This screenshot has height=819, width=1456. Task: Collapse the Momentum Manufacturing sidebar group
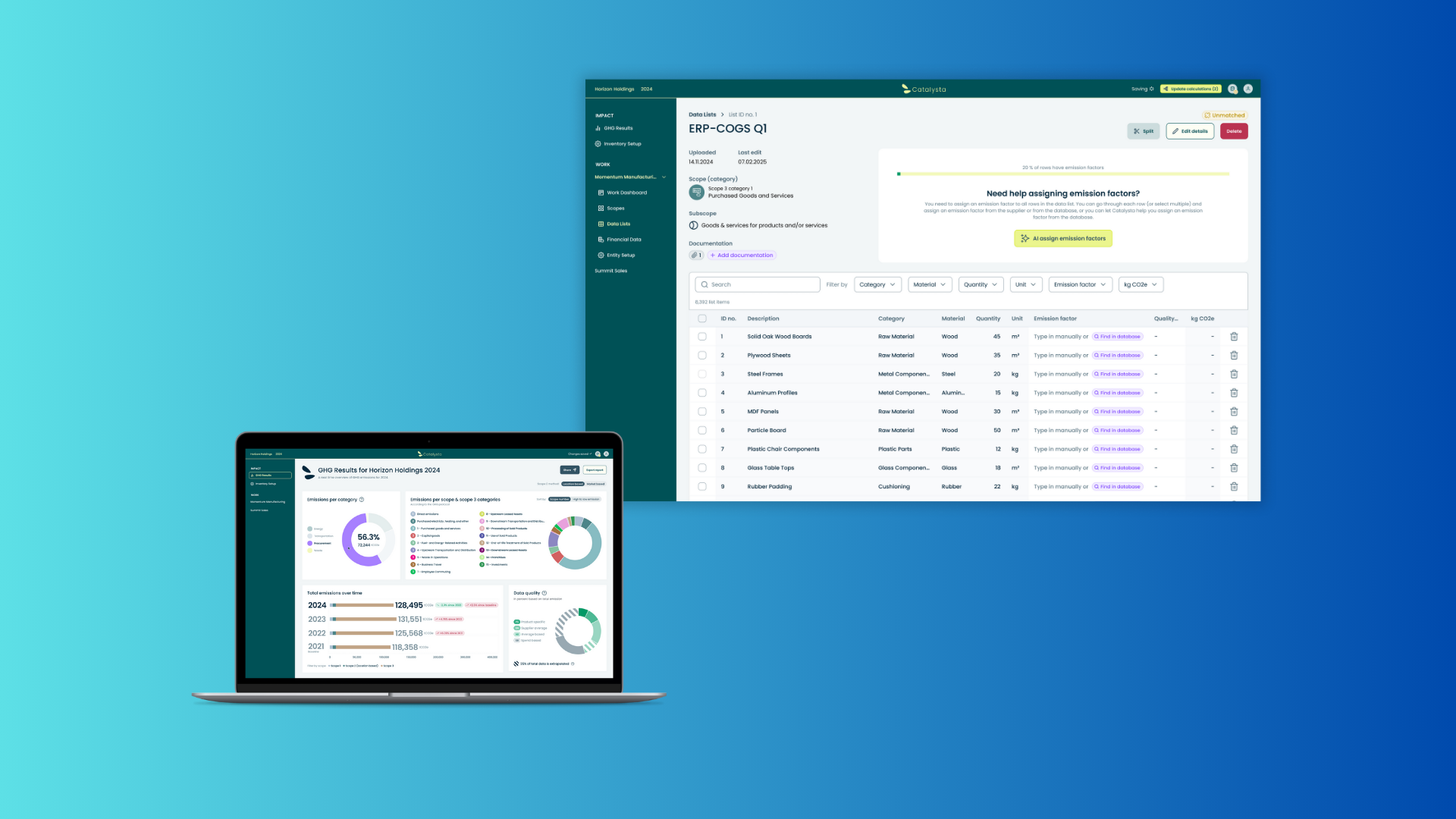click(664, 177)
